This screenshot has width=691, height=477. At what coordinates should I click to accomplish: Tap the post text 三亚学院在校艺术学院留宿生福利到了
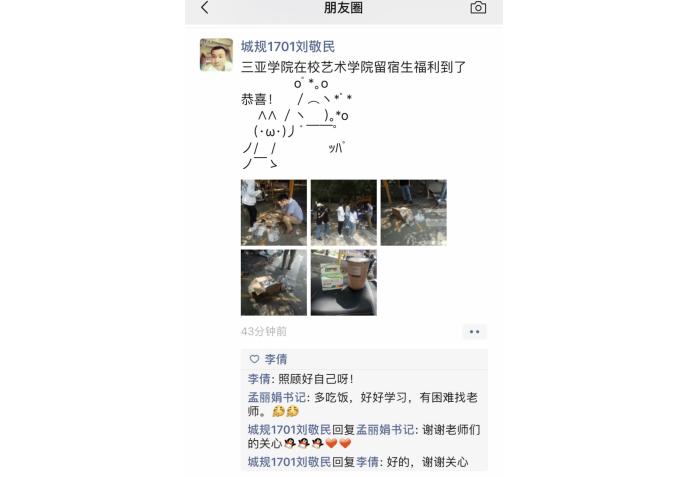[353, 67]
